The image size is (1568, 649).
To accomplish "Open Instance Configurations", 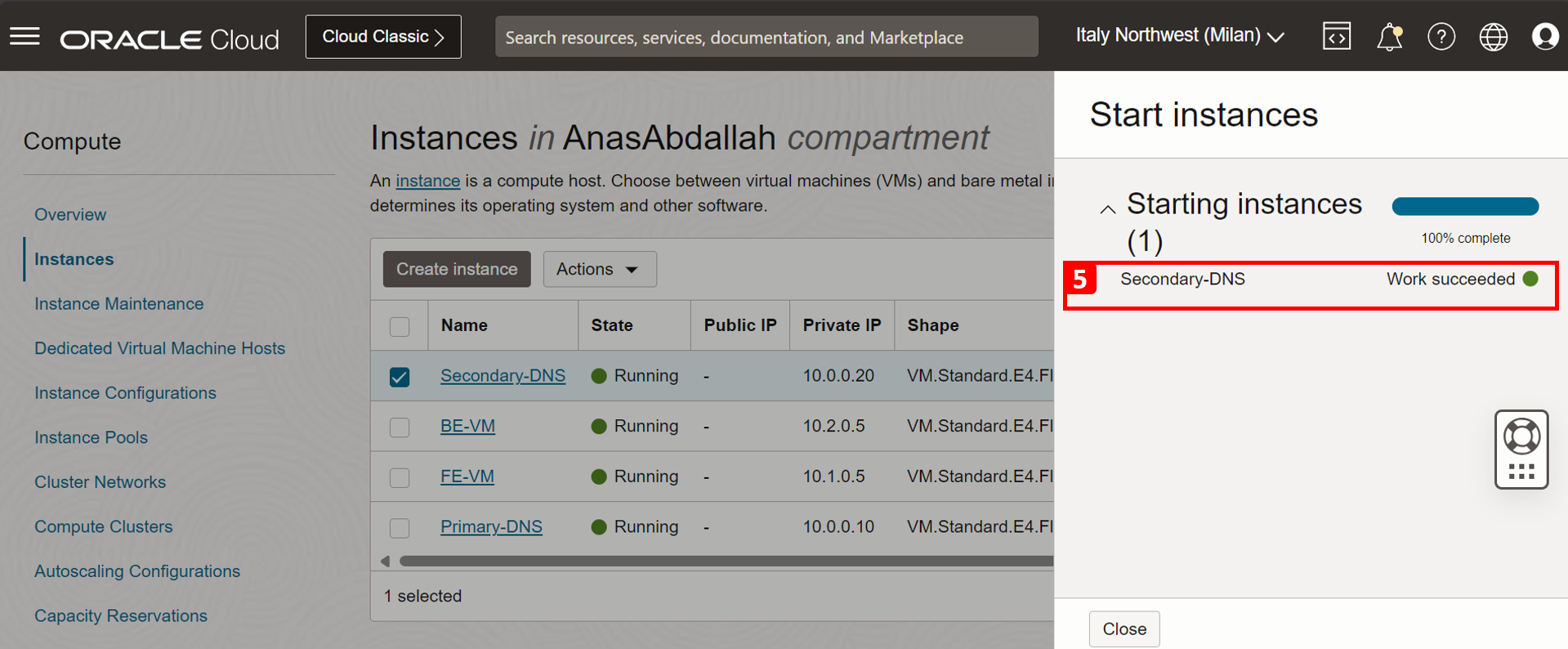I will pyautogui.click(x=125, y=392).
